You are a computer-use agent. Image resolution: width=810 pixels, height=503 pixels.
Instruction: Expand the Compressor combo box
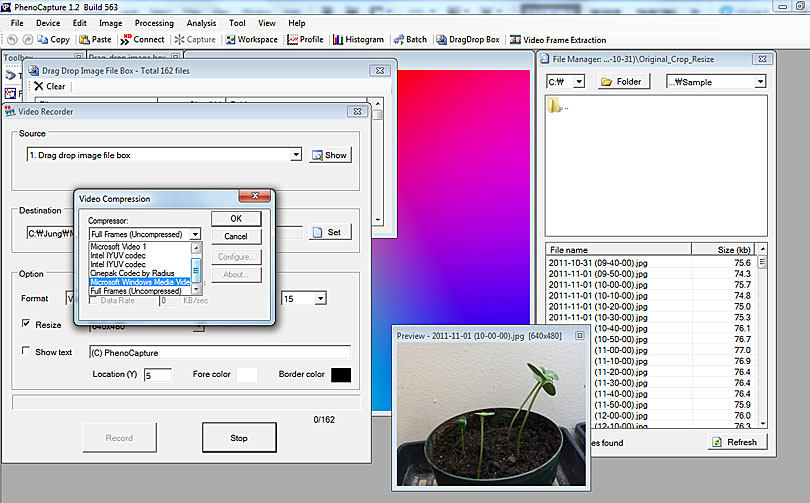(x=195, y=234)
